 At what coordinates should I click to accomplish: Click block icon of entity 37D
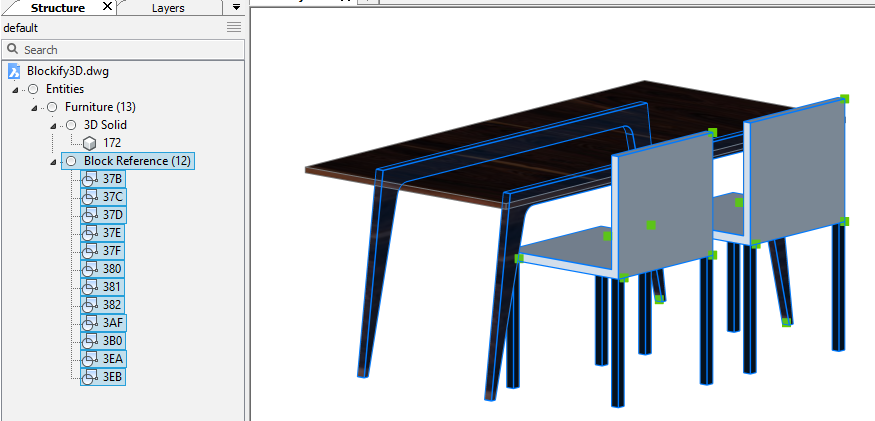click(89, 215)
